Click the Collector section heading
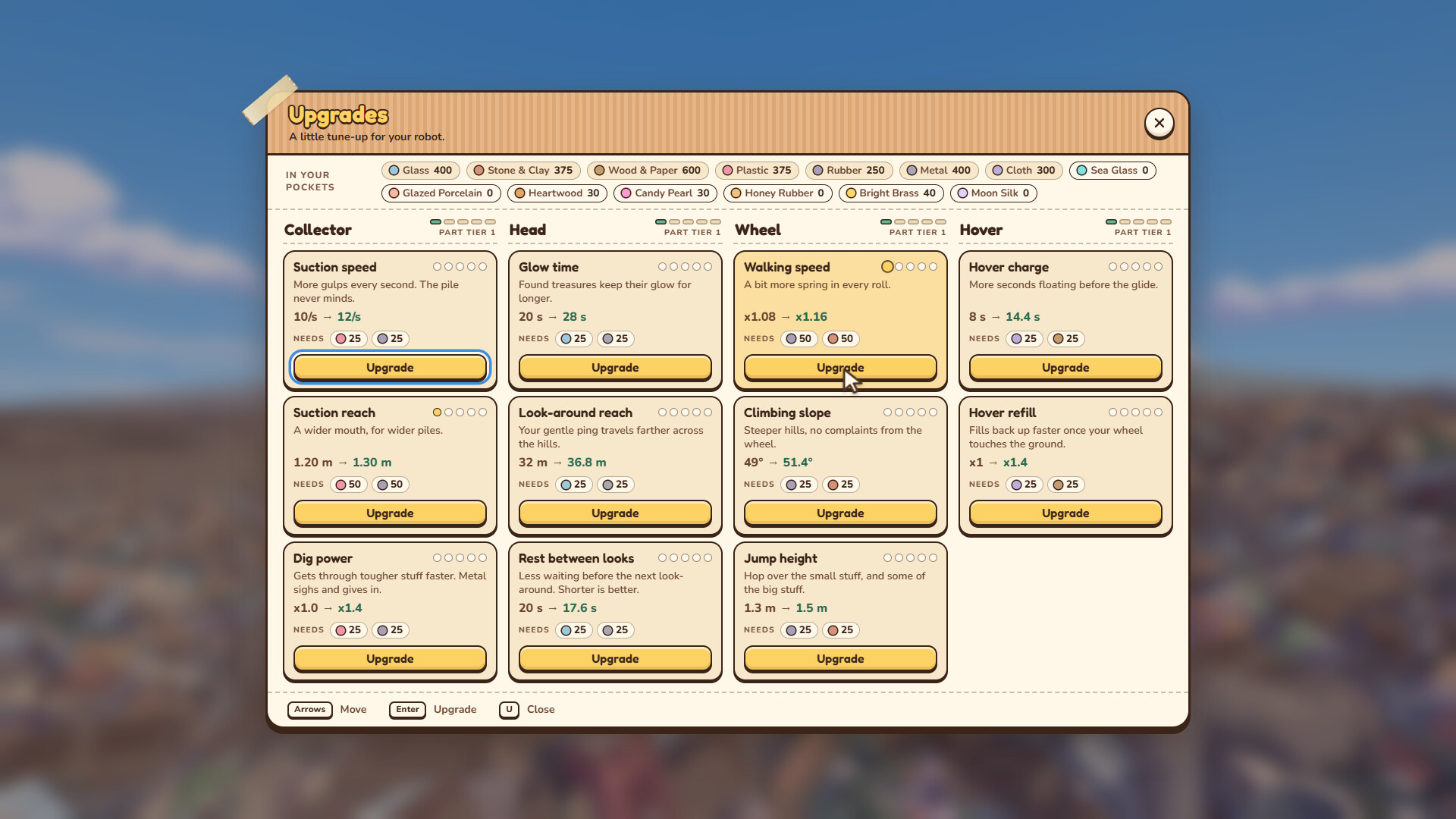Screen dimensions: 1456x819 click(x=318, y=230)
